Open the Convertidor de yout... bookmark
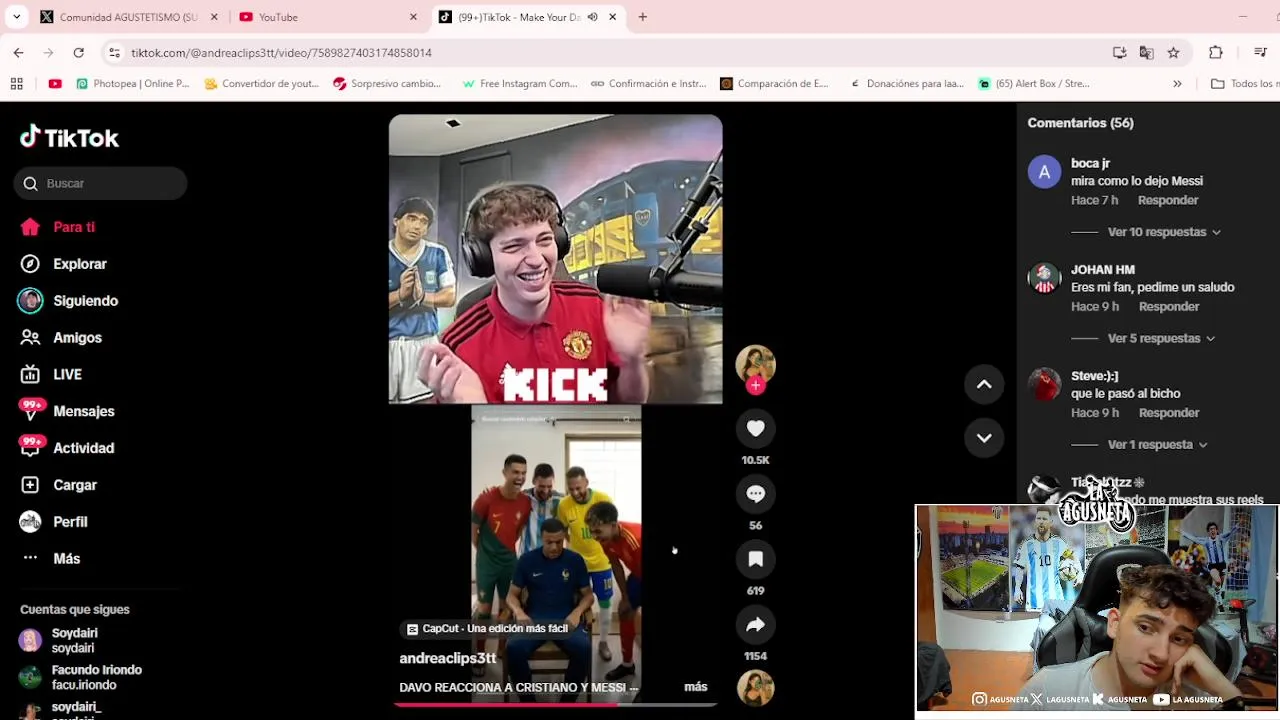Screen dimensions: 1280x720 pyautogui.click(x=261, y=84)
